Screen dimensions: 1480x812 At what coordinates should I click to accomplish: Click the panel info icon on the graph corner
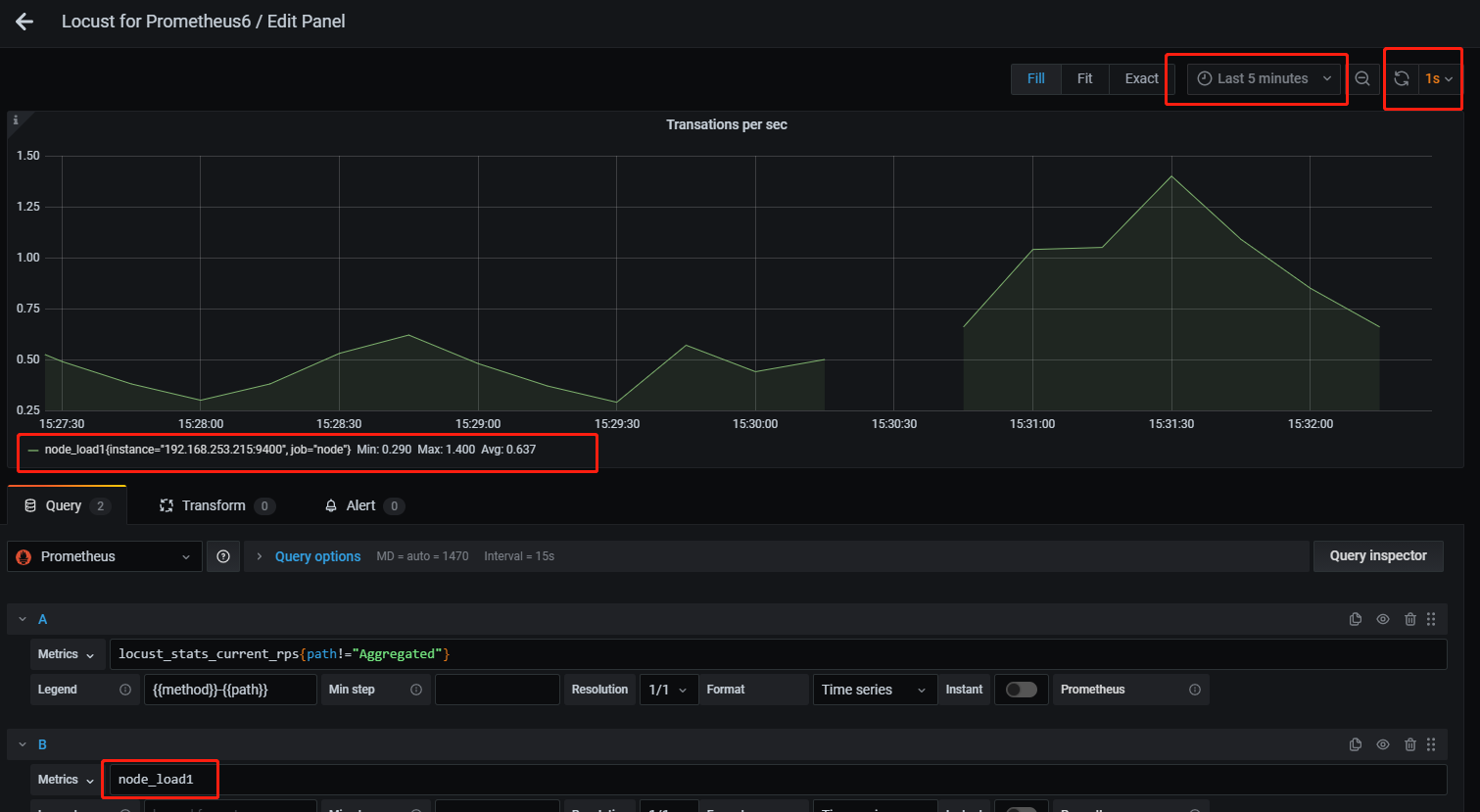click(x=16, y=120)
